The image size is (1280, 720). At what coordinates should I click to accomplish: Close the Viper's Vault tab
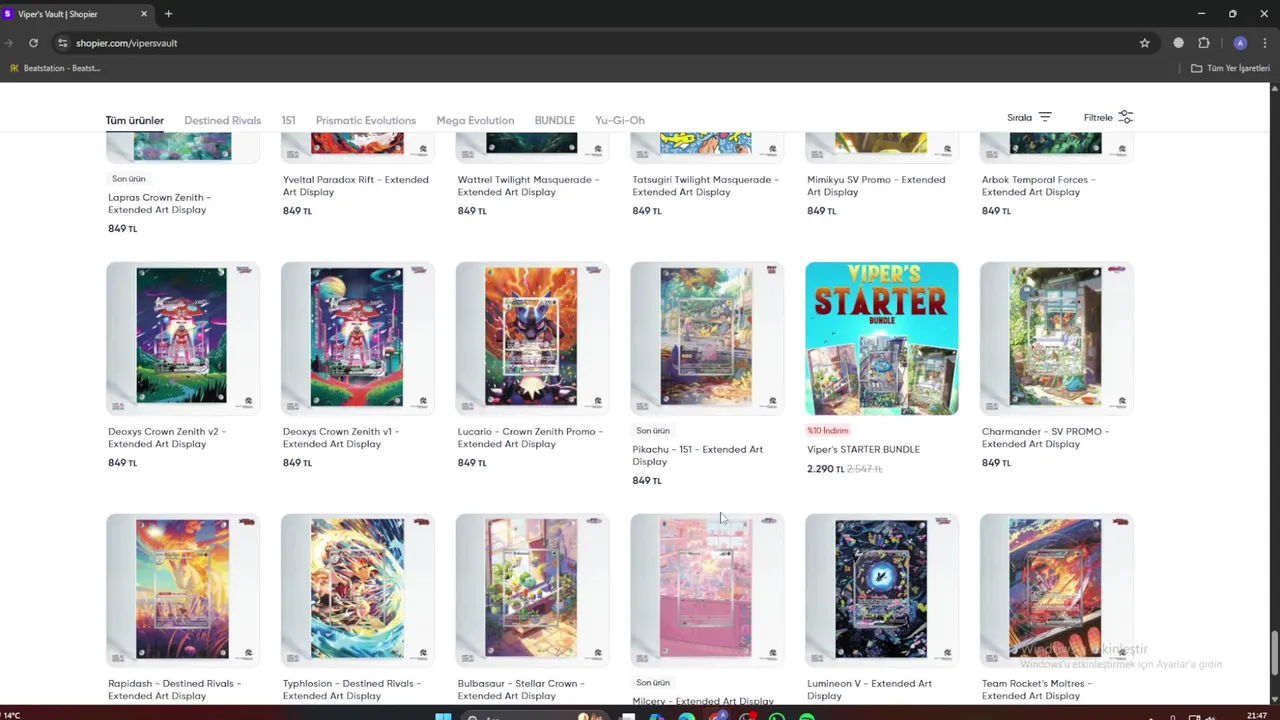[x=144, y=14]
